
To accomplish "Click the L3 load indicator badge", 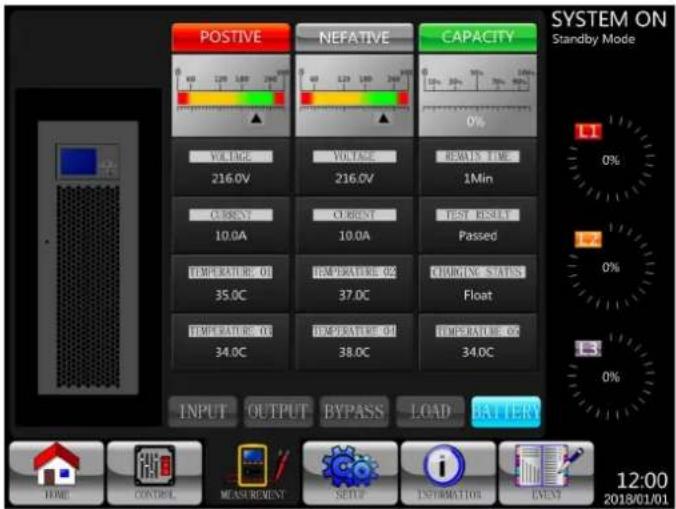I will [x=588, y=348].
